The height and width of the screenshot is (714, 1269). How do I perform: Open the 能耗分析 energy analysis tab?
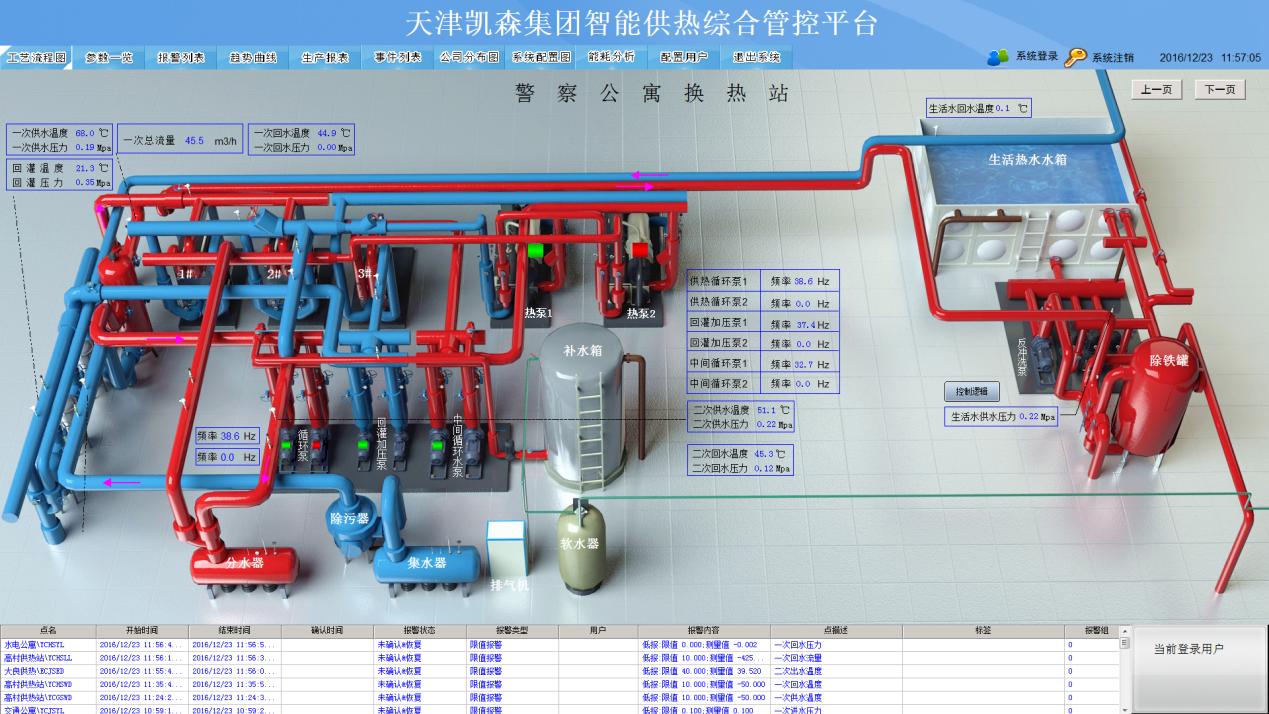tap(611, 58)
